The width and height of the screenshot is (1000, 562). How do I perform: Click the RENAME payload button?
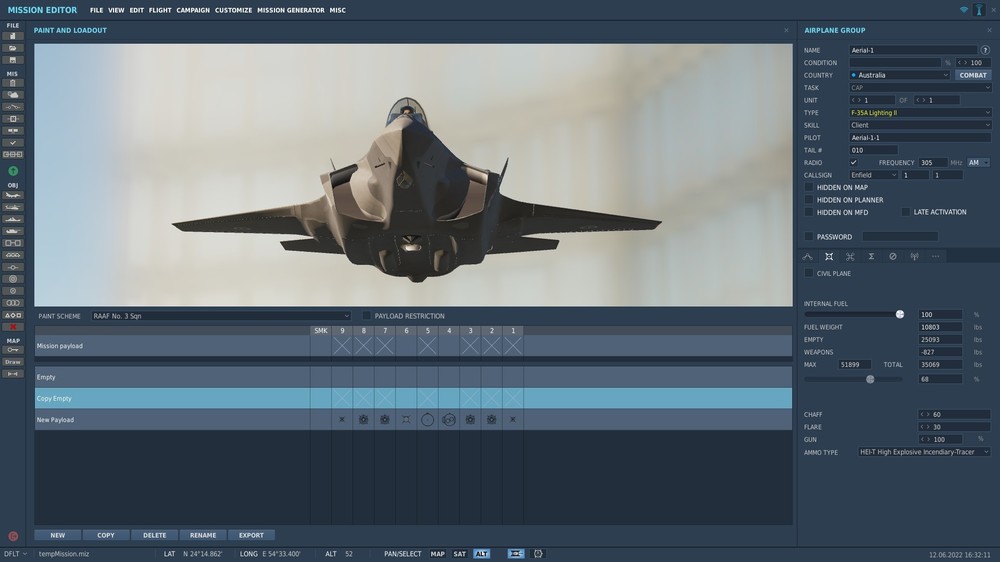pyautogui.click(x=203, y=535)
